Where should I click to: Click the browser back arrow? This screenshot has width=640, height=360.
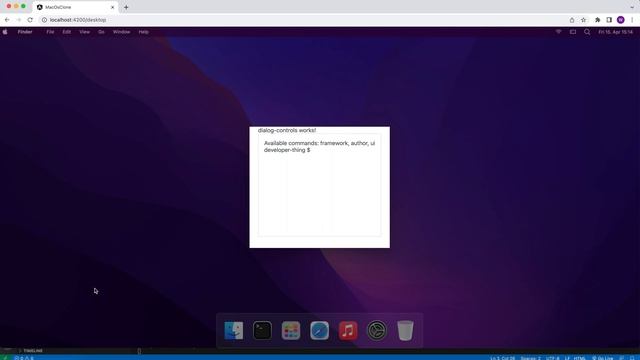[x=7, y=20]
